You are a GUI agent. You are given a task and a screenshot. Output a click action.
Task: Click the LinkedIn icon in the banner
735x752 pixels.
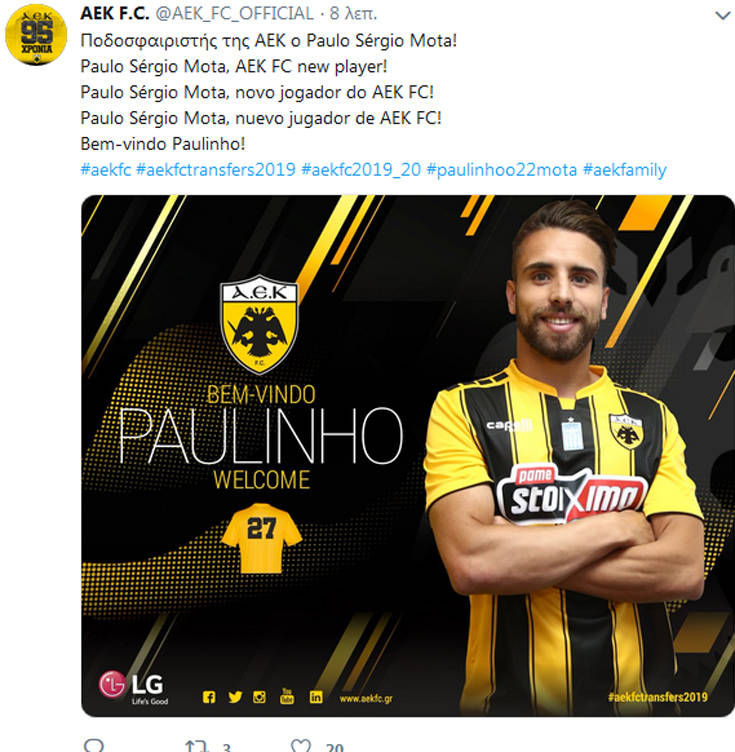[x=316, y=697]
